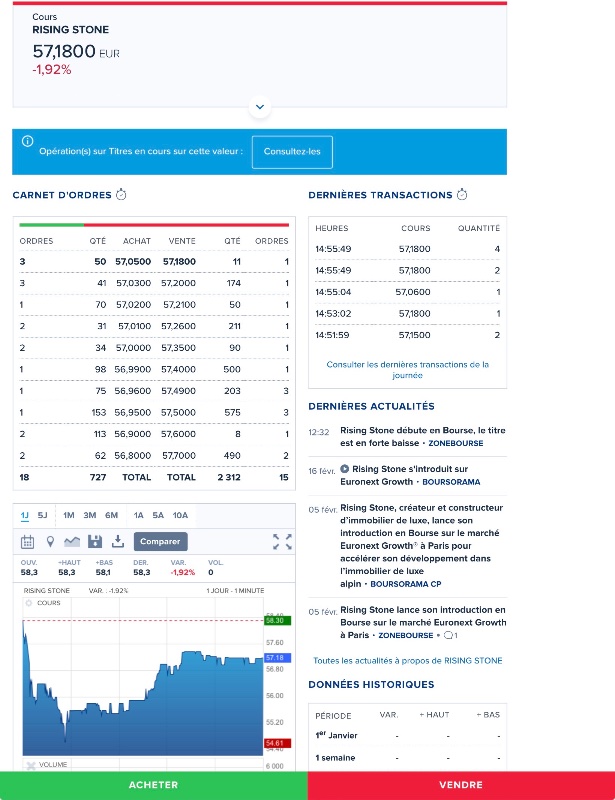Screen dimensions: 615x800
Task: Change chart type with area chart icon
Action: click(x=73, y=541)
